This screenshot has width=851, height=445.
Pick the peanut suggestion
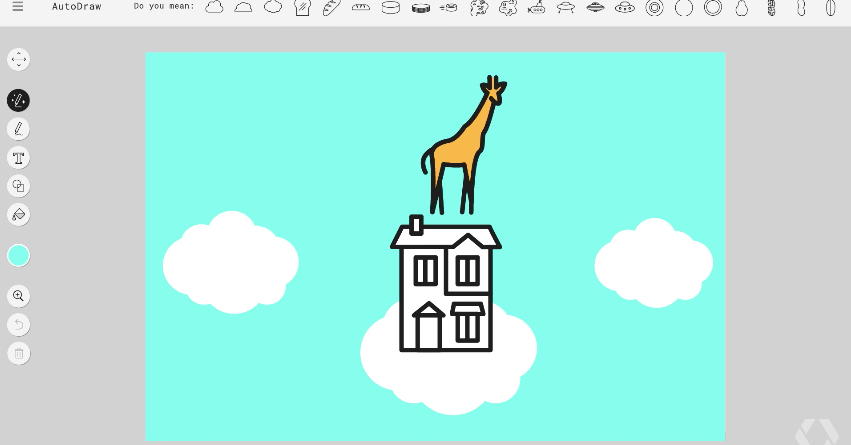(x=801, y=8)
